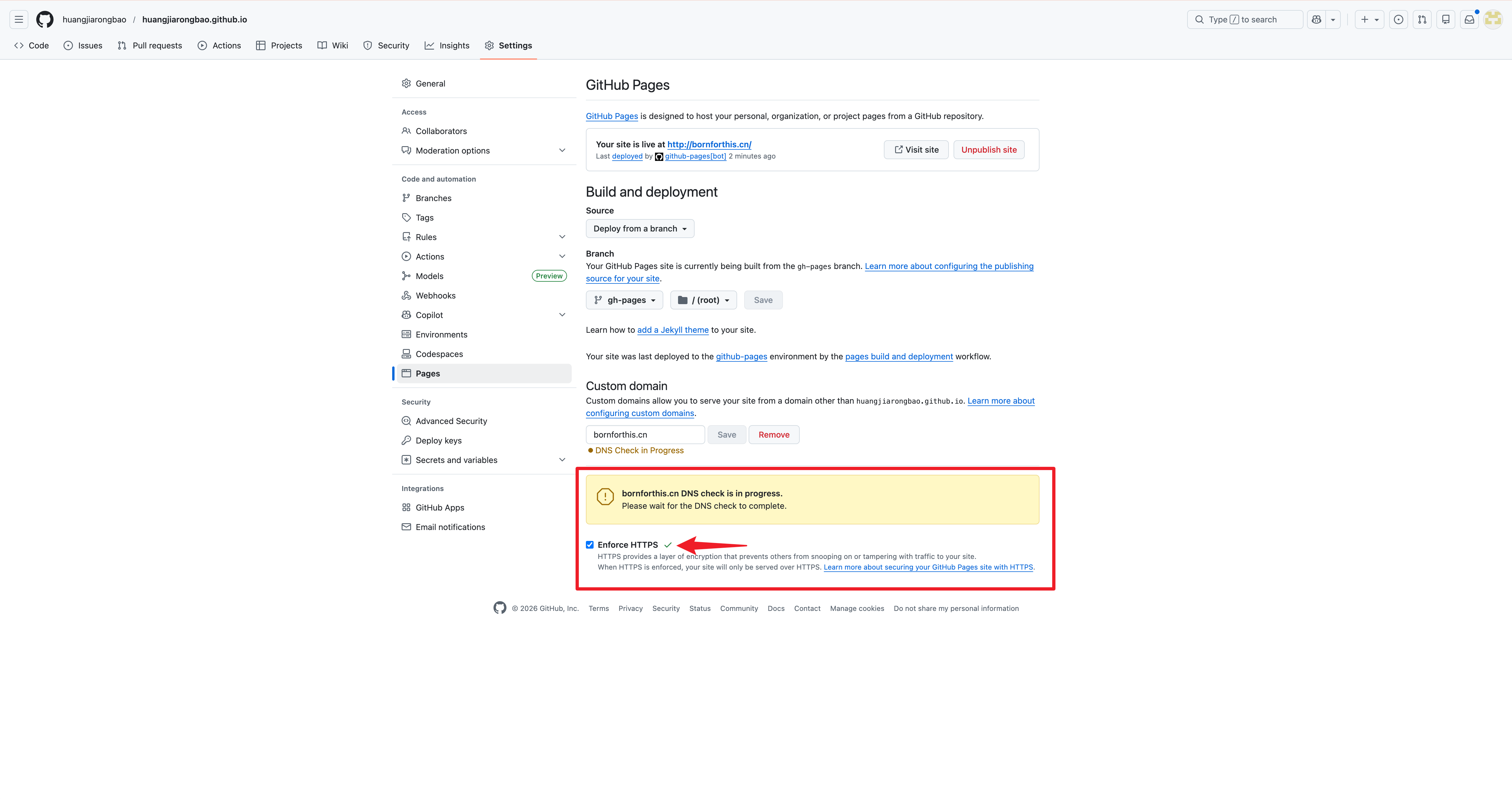
Task: Expand the Actions section in settings sidebar
Action: (484, 257)
